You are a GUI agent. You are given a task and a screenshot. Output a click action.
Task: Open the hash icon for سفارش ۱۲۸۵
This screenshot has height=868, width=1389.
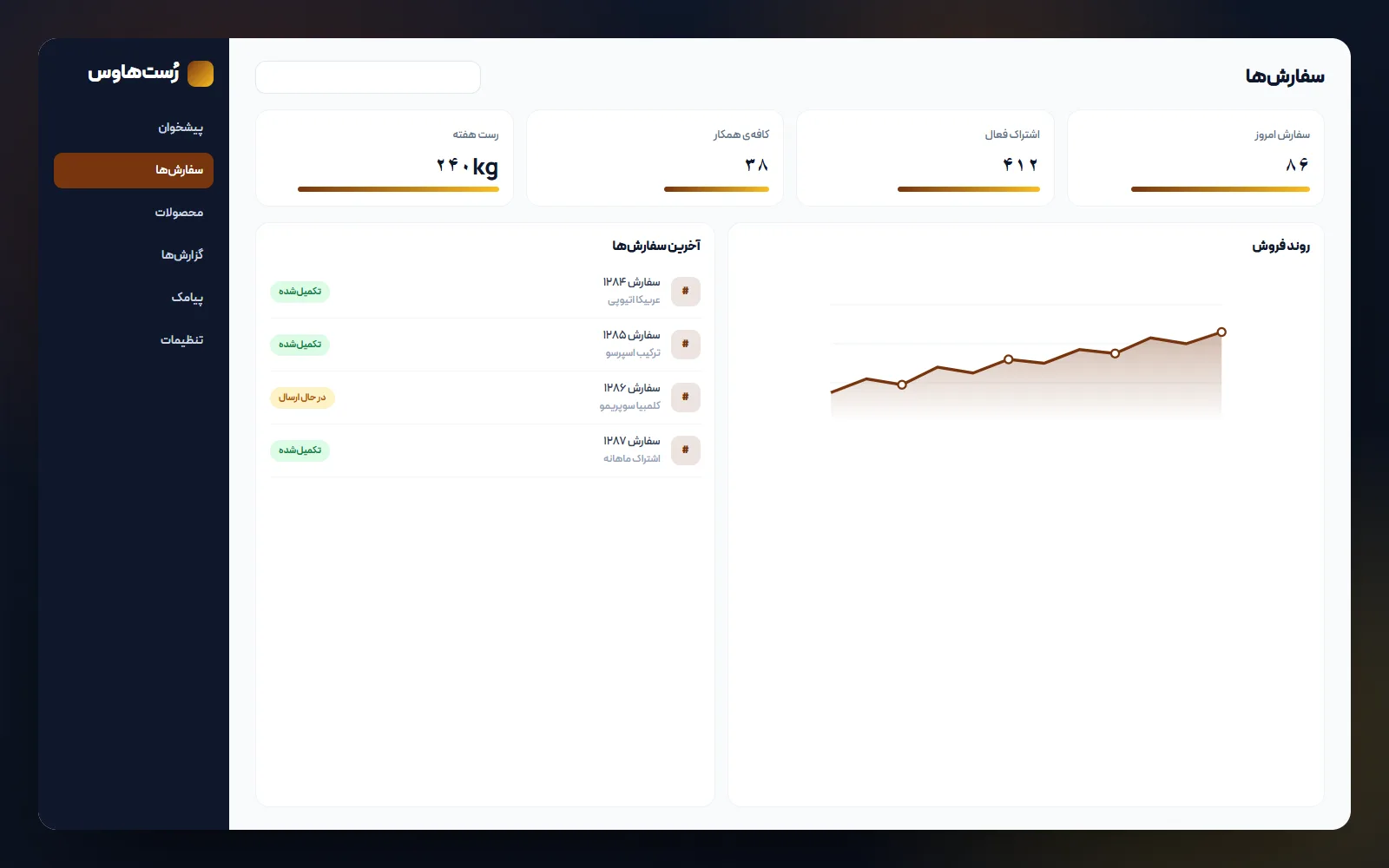(x=686, y=345)
